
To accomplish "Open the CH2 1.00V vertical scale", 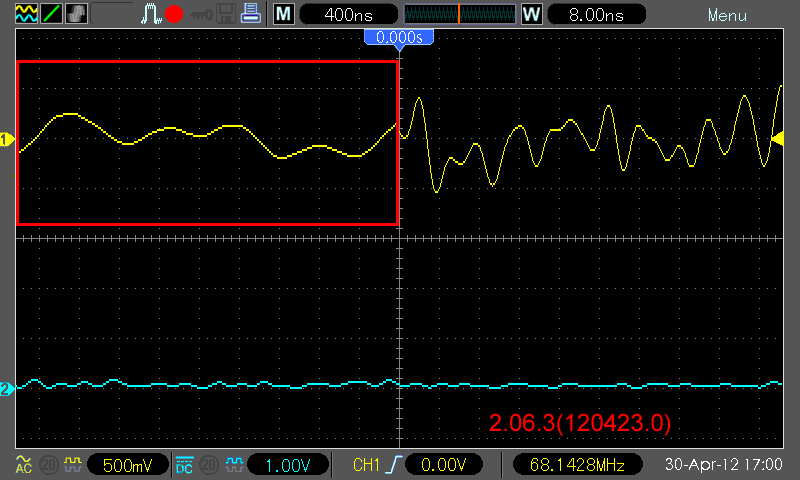I will click(x=288, y=465).
